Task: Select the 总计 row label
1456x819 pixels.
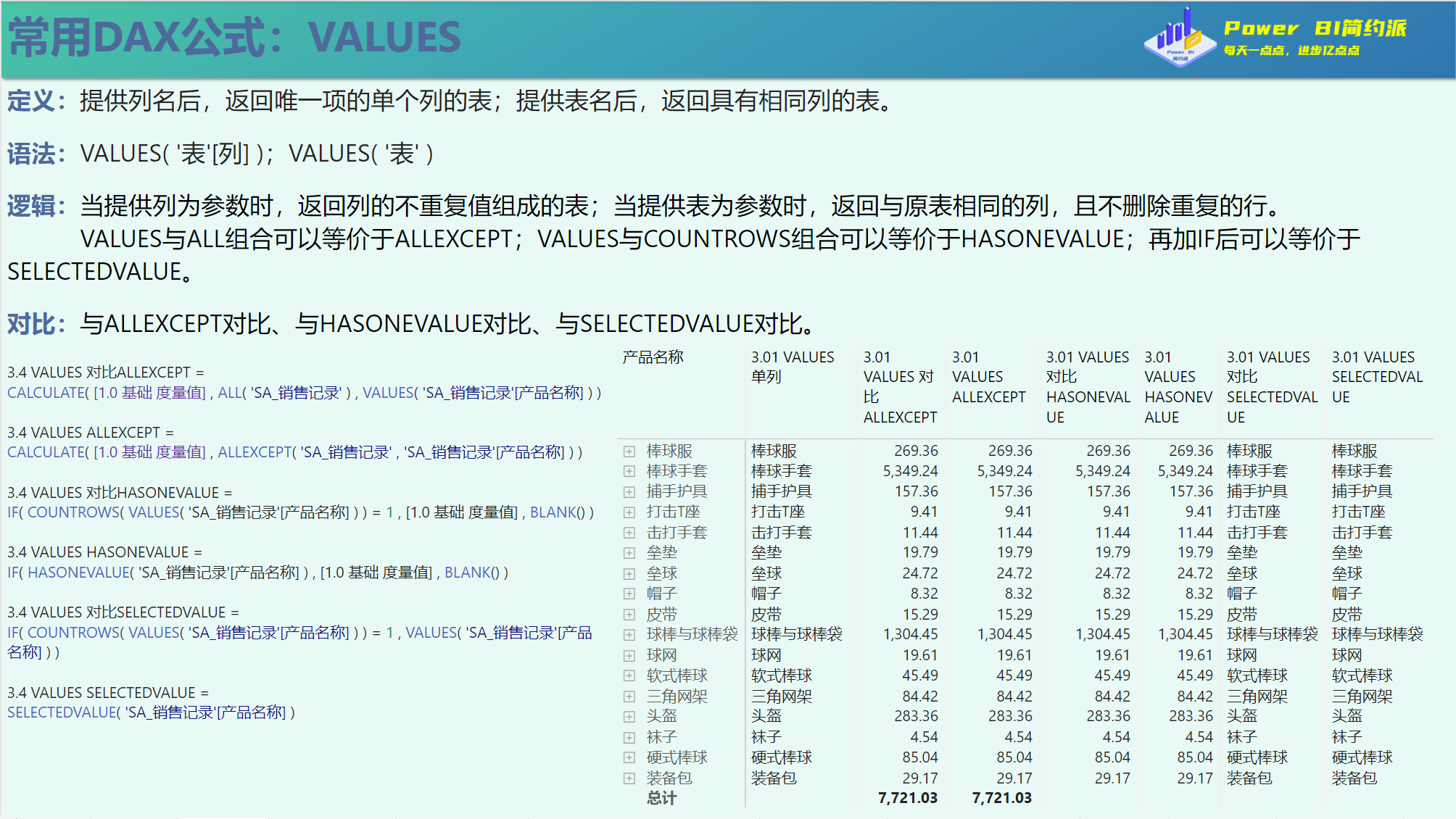Action: click(x=661, y=798)
